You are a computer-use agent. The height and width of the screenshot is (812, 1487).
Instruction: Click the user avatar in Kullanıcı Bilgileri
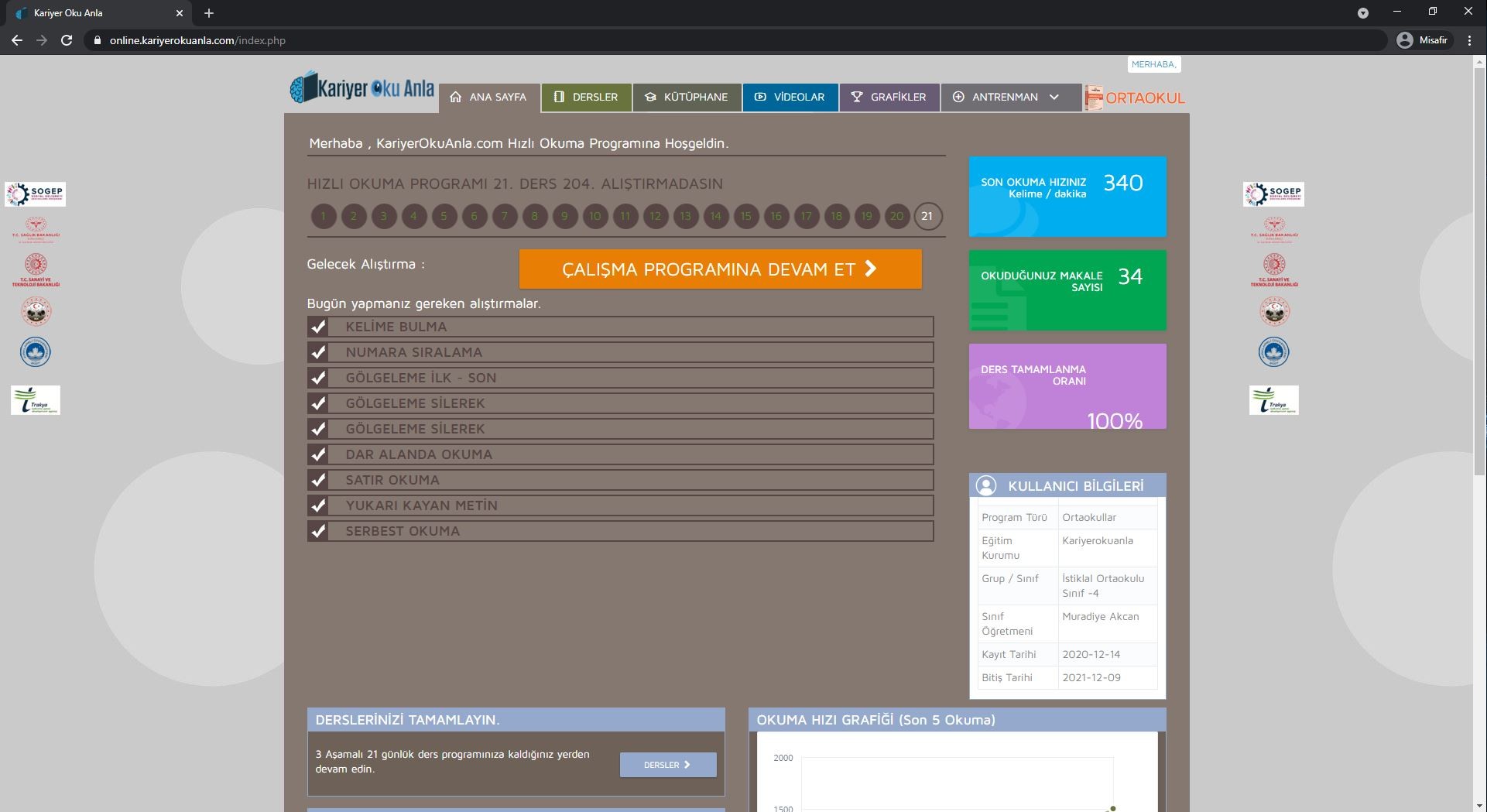click(985, 485)
